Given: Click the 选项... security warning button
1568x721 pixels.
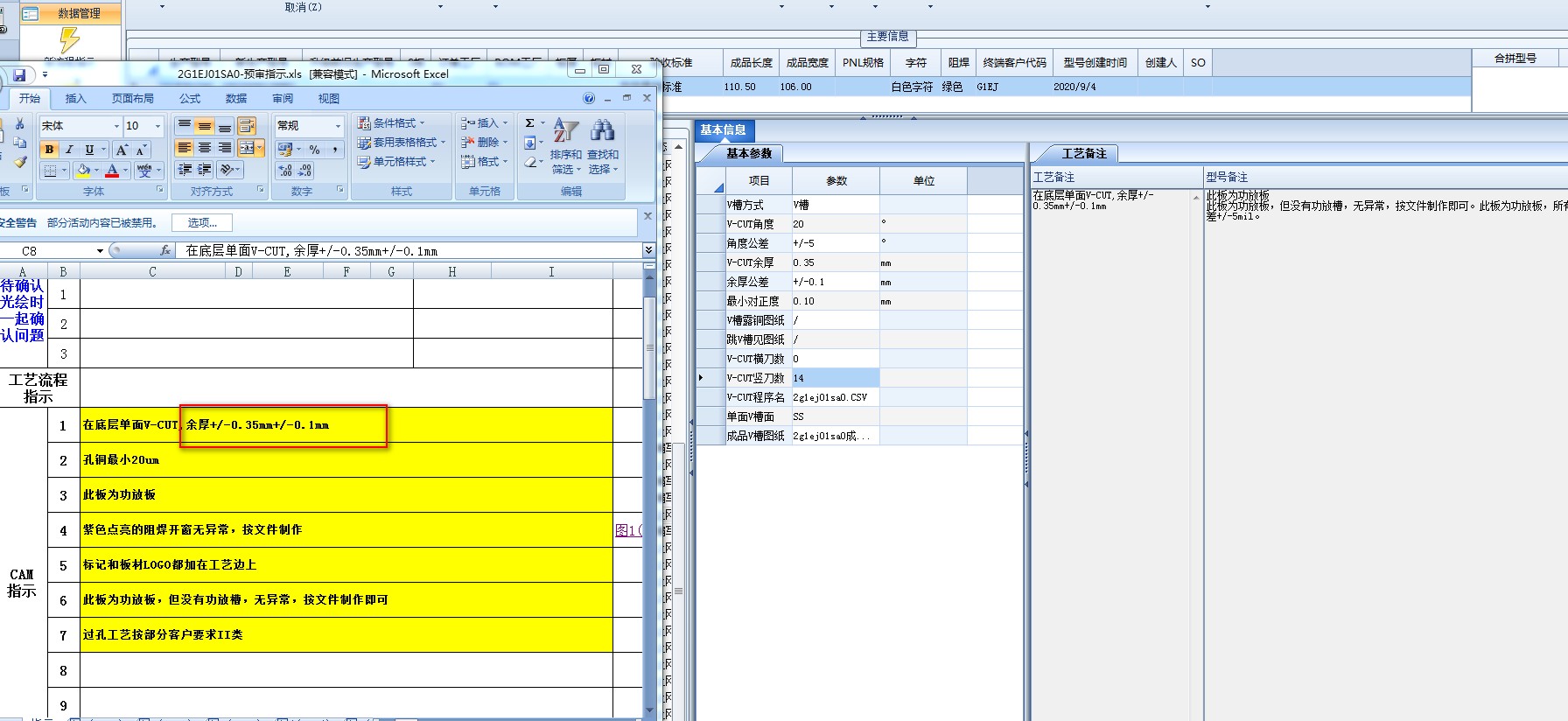Looking at the screenshot, I should click(x=203, y=223).
